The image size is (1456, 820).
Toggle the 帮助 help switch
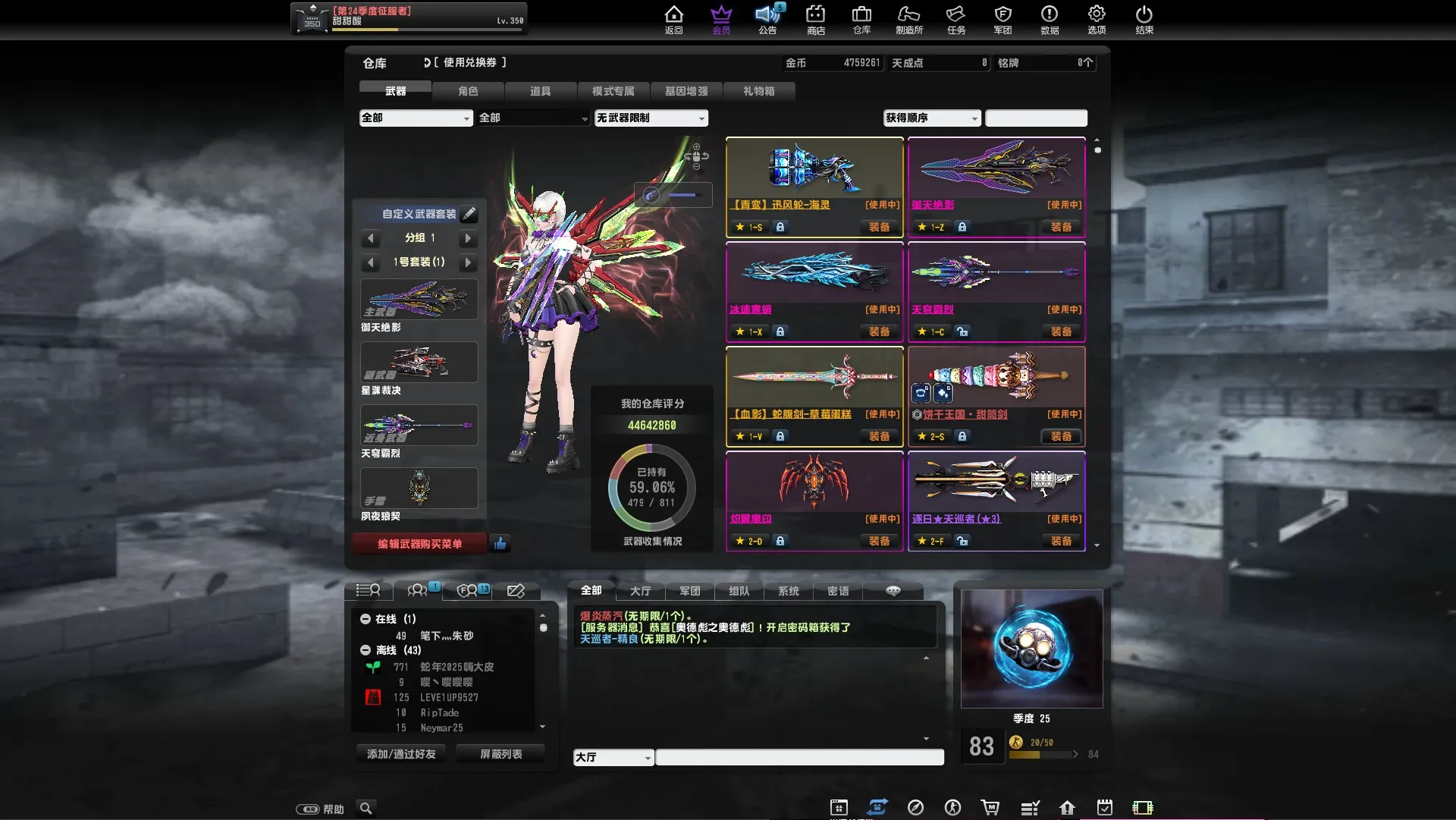(x=307, y=809)
